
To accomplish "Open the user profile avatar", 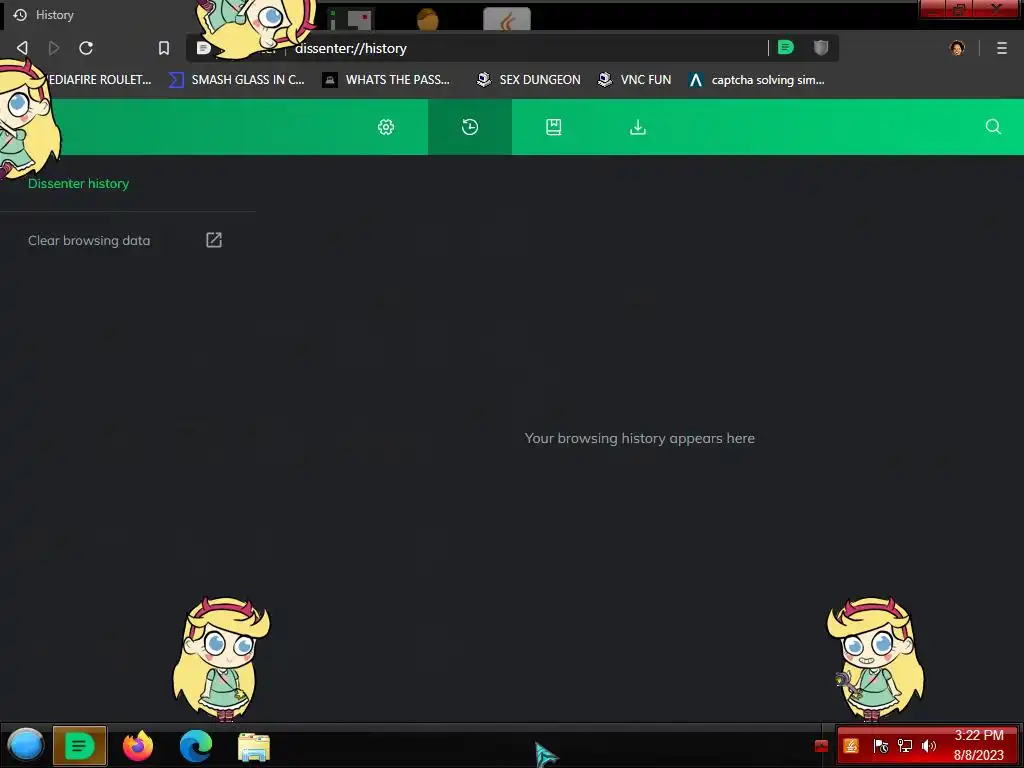I will [x=957, y=48].
